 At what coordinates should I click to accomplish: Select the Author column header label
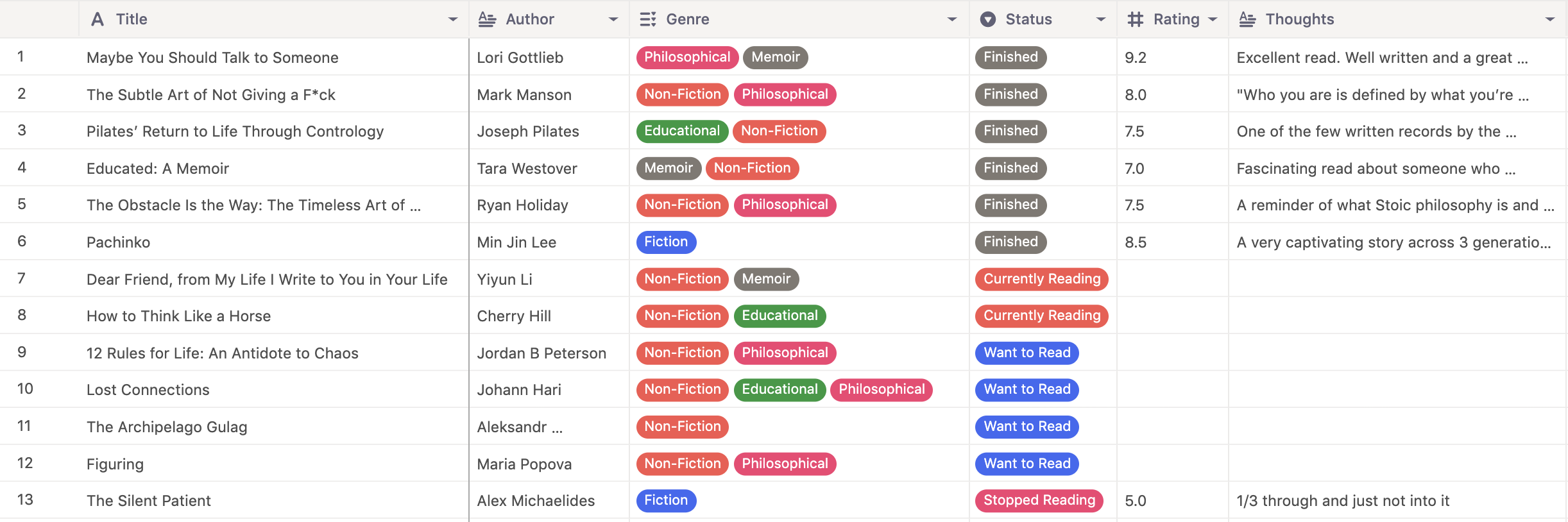pyautogui.click(x=530, y=19)
